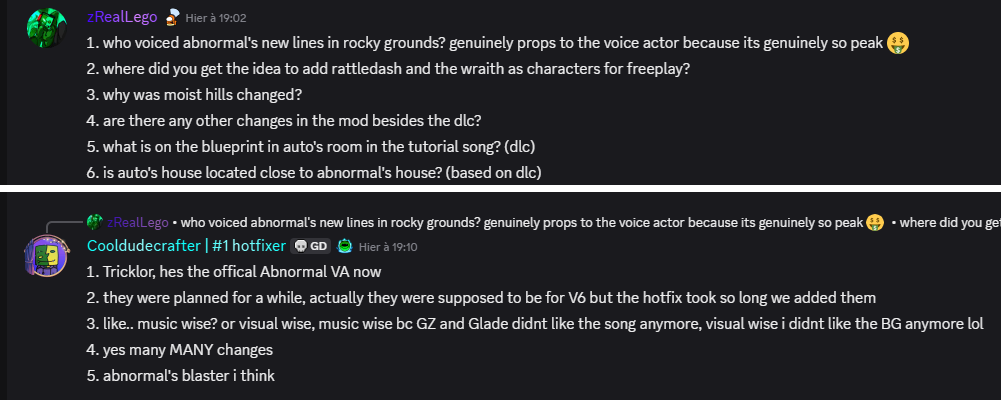
Task: Click the skull GD server tag
Action: (x=311, y=246)
